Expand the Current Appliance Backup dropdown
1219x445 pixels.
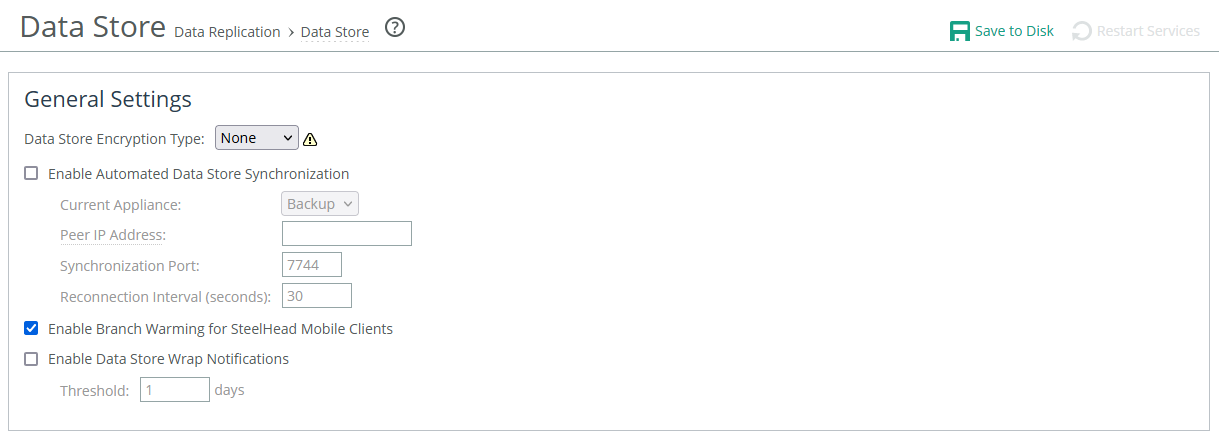[x=320, y=204]
